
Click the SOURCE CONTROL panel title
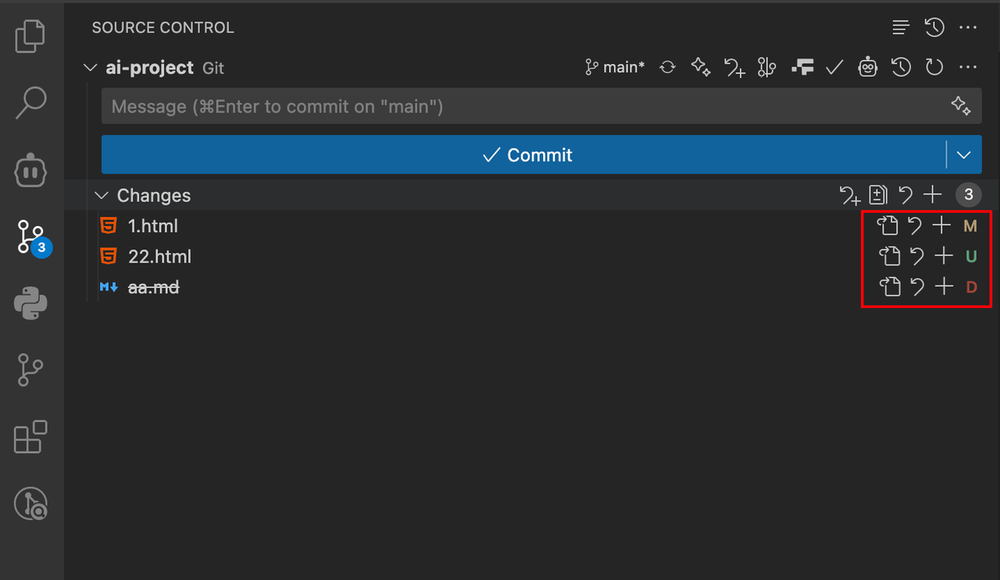tap(162, 27)
